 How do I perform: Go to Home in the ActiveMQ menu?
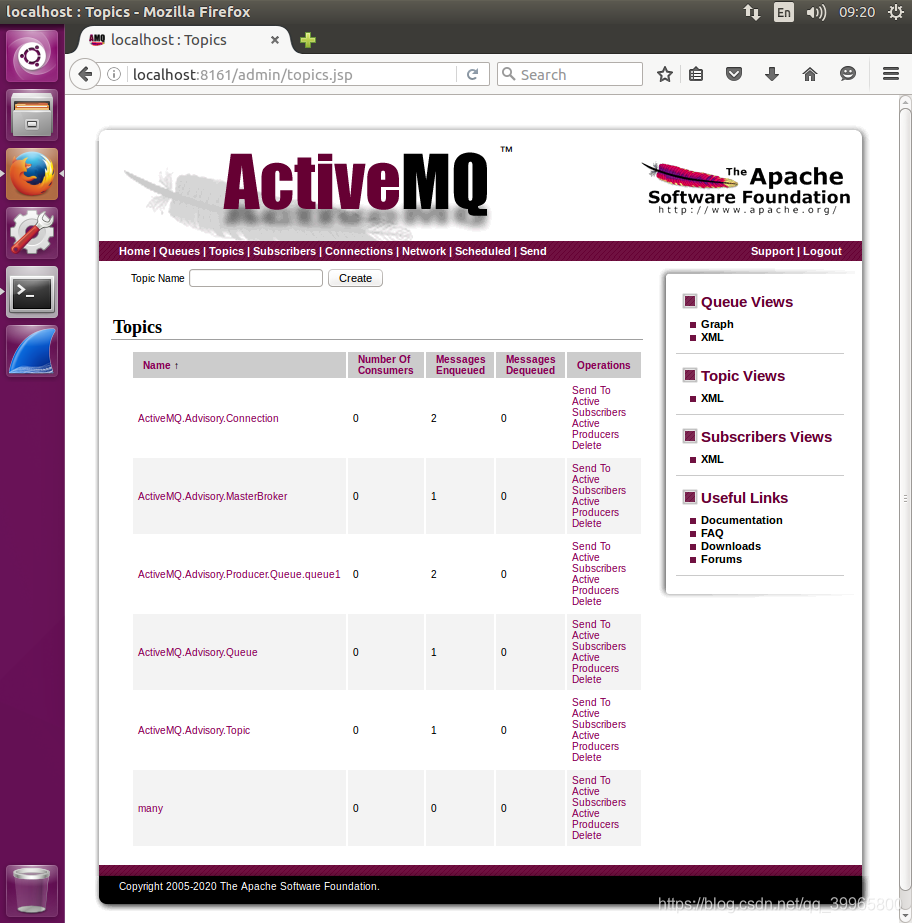click(134, 251)
